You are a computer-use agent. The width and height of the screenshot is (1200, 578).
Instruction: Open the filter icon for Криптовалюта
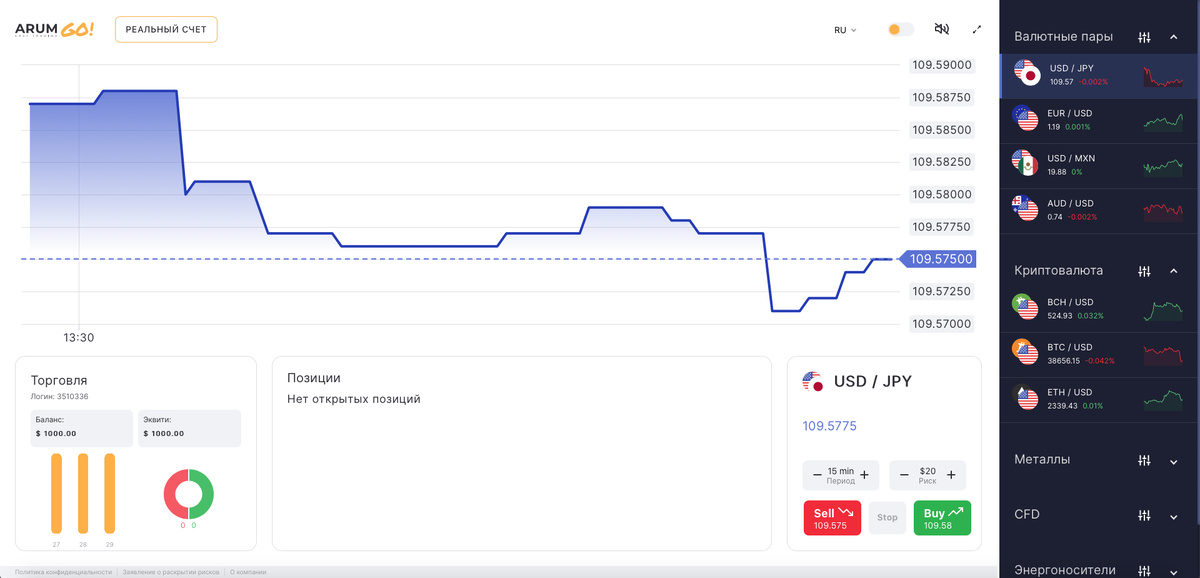point(1144,270)
